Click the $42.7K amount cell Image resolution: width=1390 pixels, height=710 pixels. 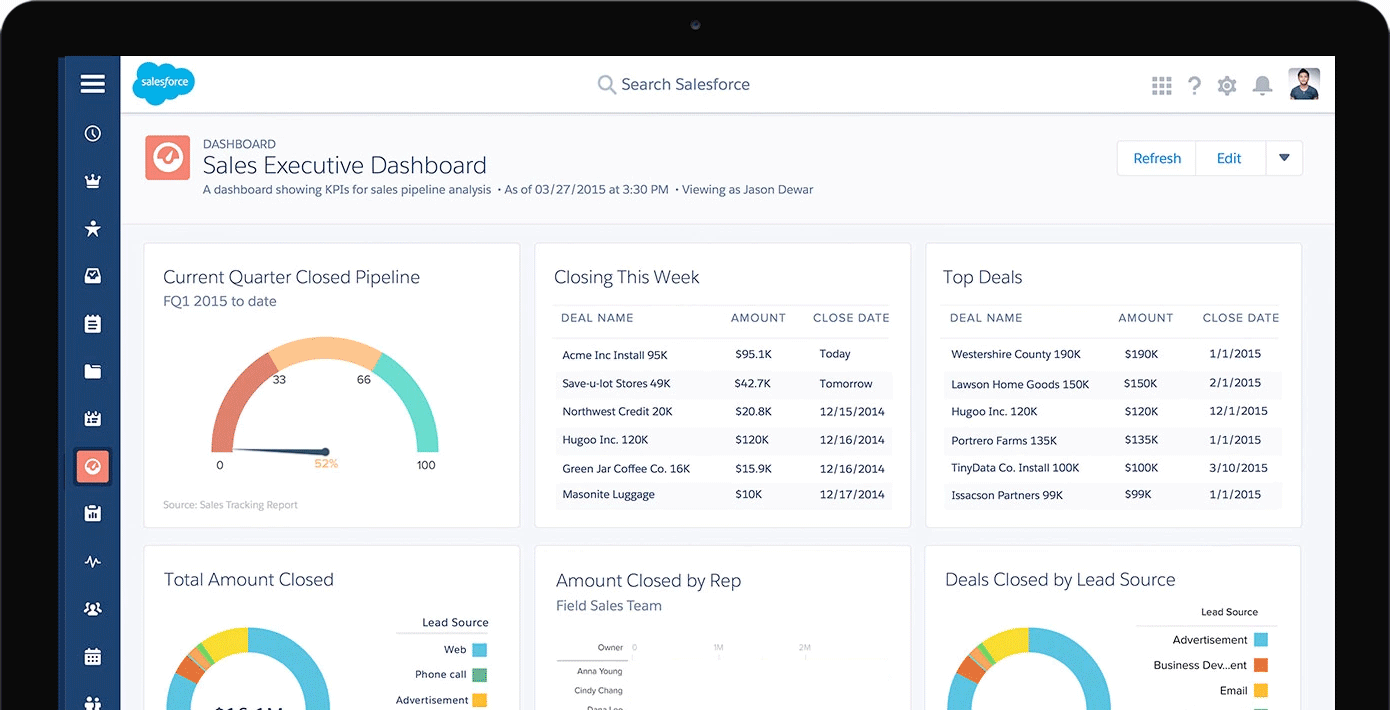pos(752,383)
